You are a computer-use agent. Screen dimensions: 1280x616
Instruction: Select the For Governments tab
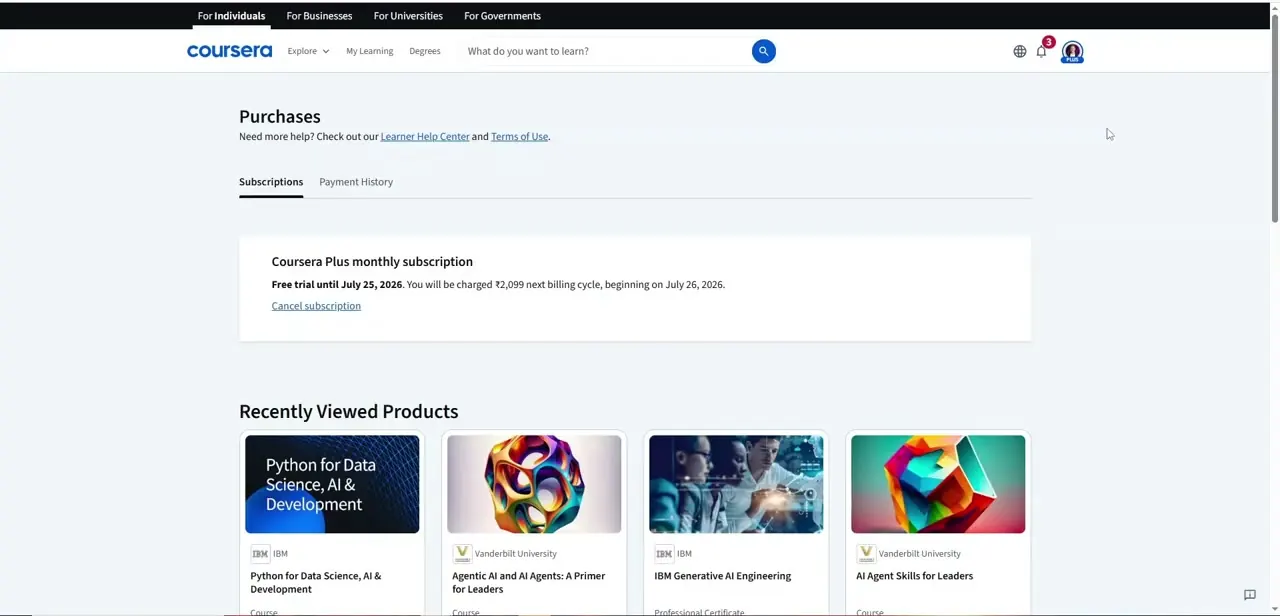502,16
